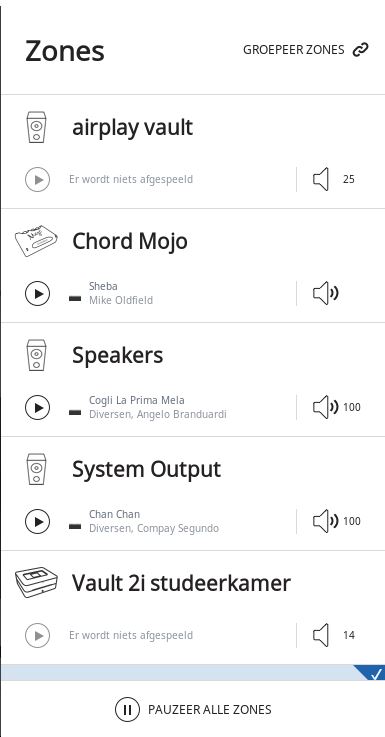Click System Output speaker icon

(36, 469)
